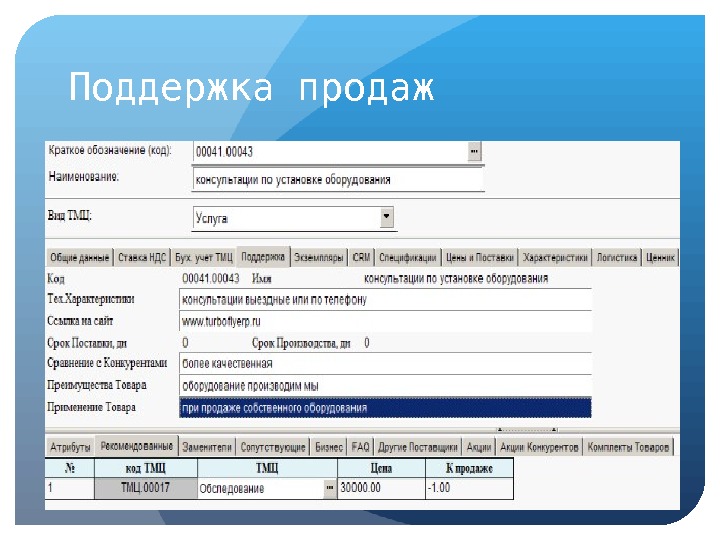720x540 pixels.
Task: Show the FAQ tab
Action: coord(360,447)
